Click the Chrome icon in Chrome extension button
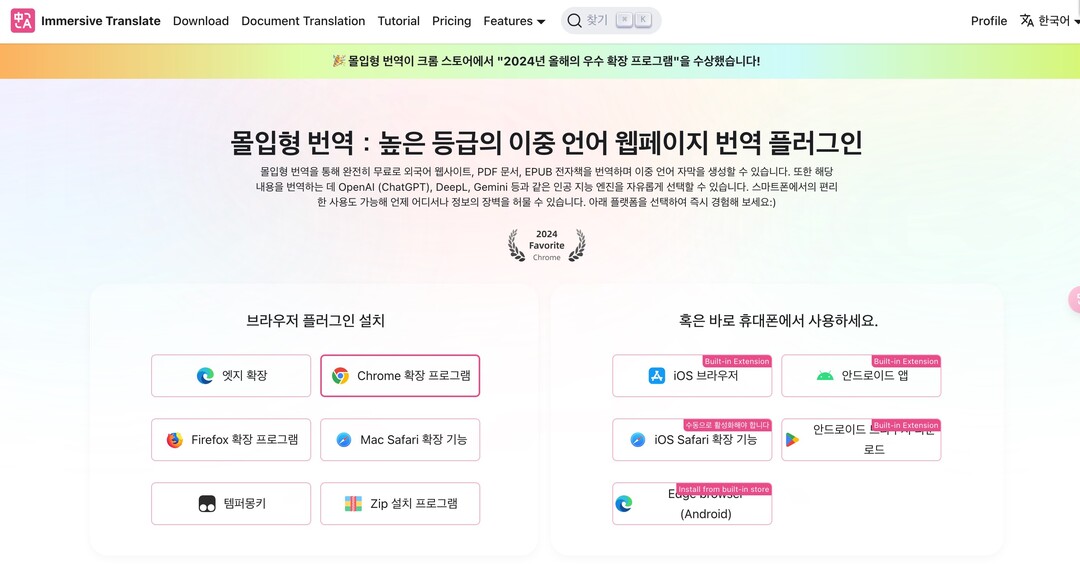 coord(340,376)
